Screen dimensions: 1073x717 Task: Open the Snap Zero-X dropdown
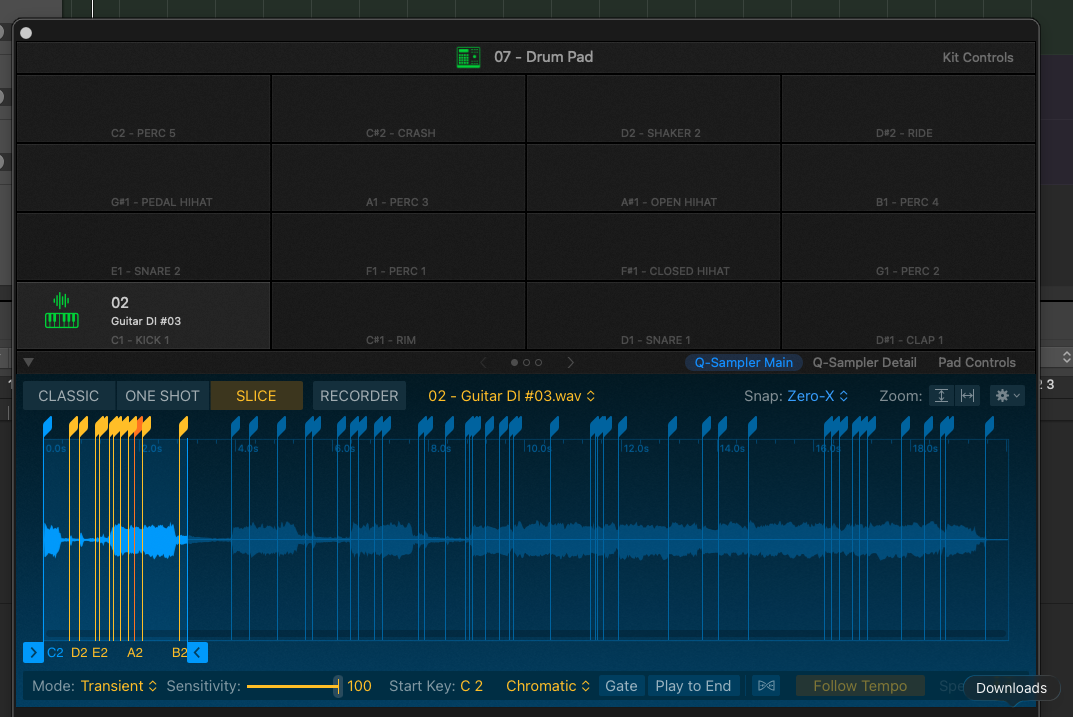pos(818,396)
